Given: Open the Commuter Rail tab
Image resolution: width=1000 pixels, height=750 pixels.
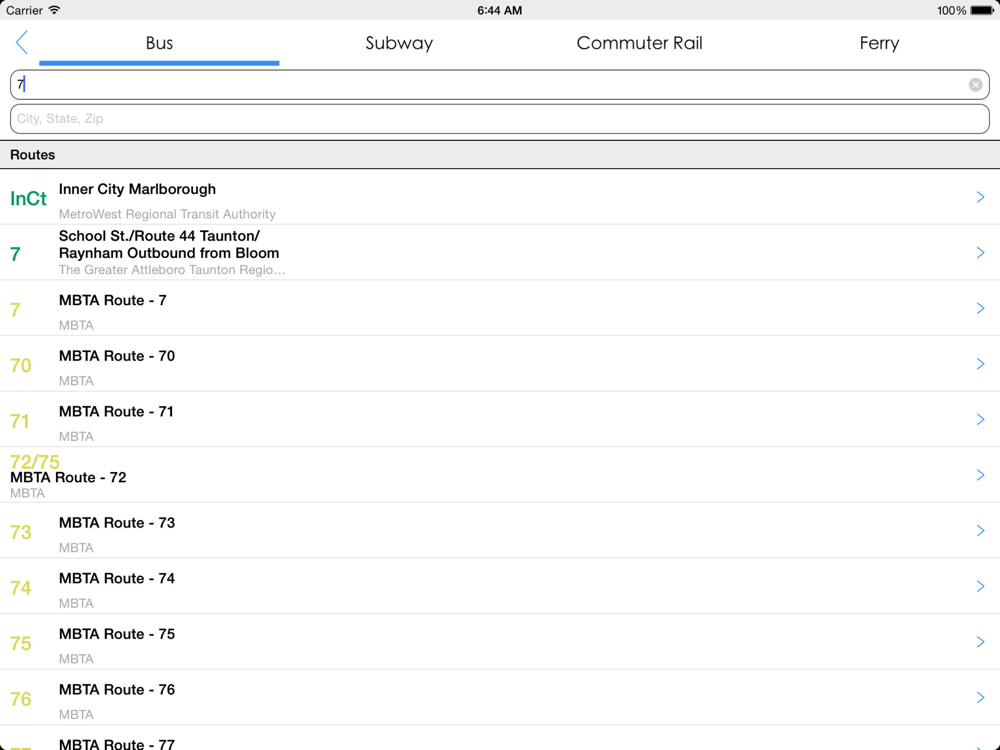Looking at the screenshot, I should click(x=639, y=43).
